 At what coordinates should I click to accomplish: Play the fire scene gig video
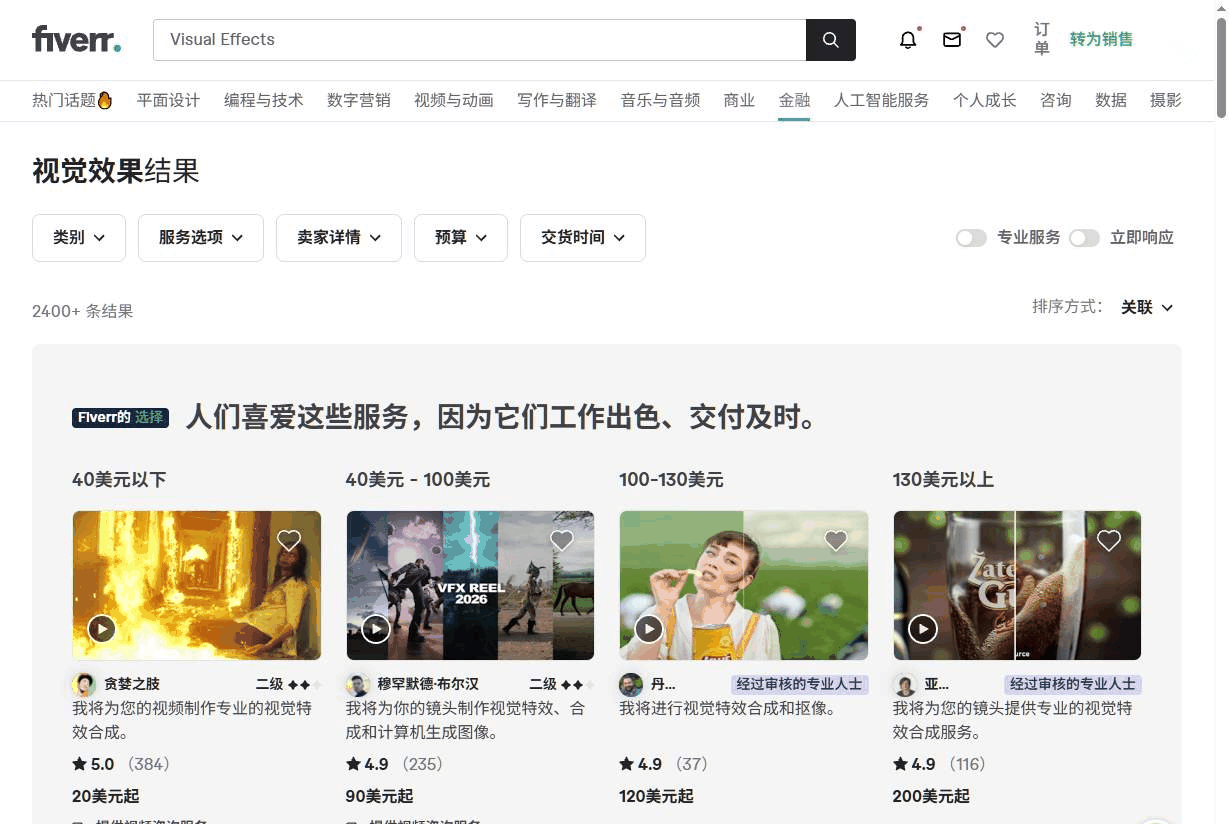coord(102,629)
